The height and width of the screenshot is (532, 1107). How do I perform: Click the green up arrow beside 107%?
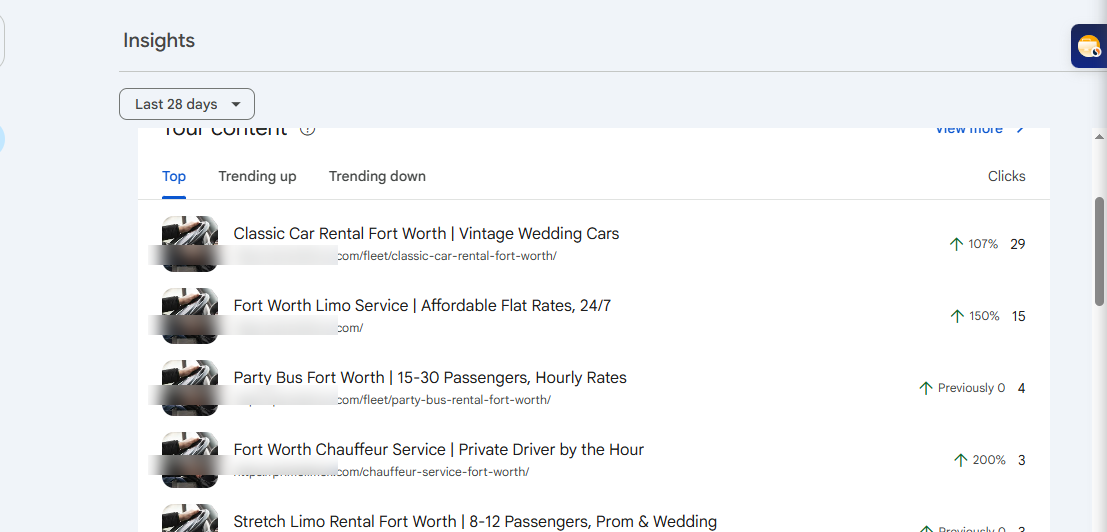coord(956,244)
